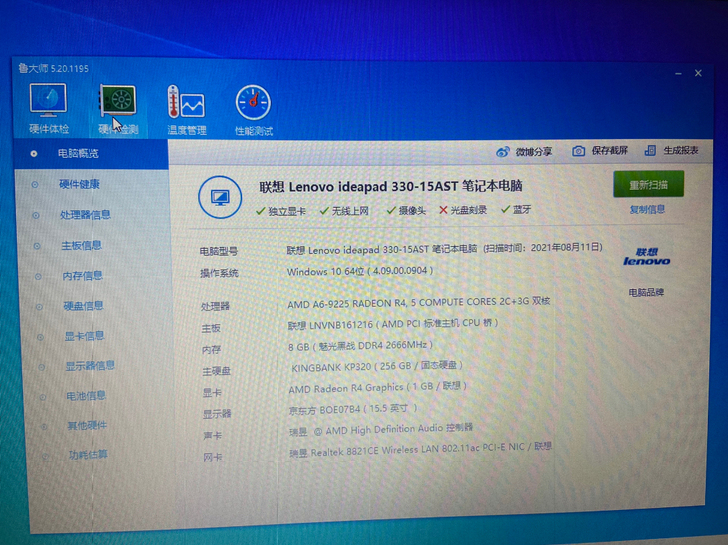Click the 网卡 row label
Viewport: 728px width, 545px height.
[x=213, y=457]
